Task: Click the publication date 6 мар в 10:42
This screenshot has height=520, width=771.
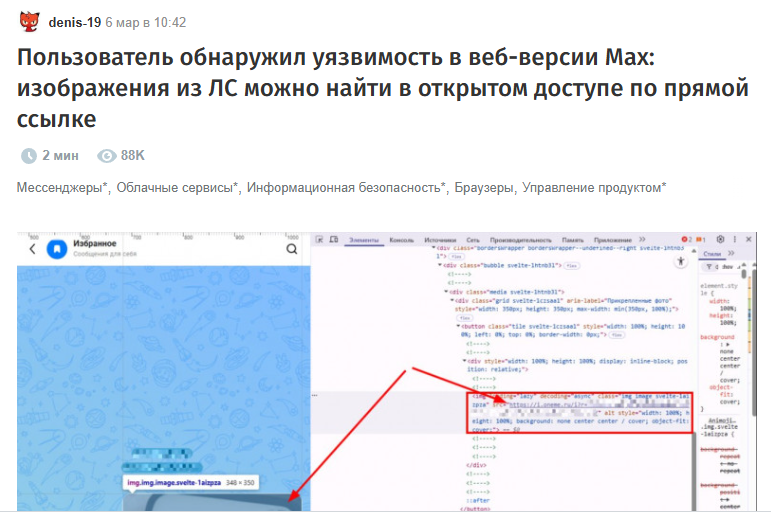Action: tap(146, 23)
